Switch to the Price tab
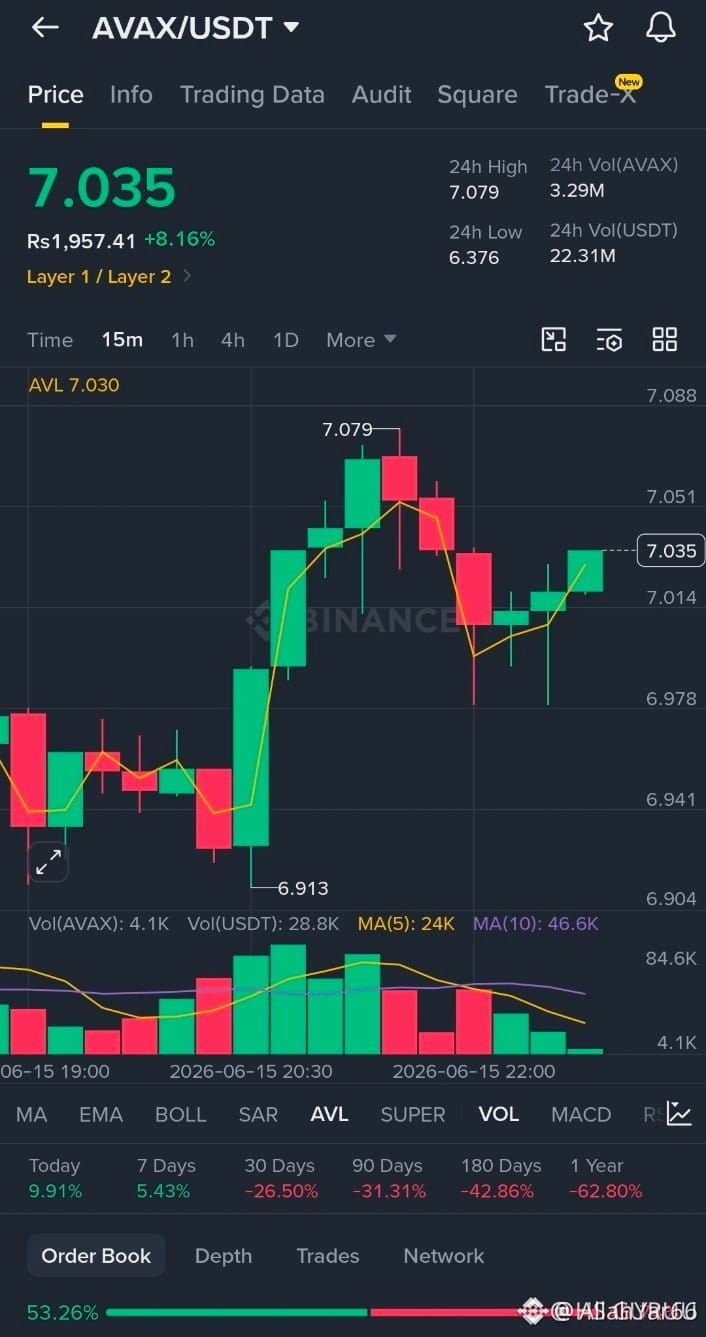The image size is (706, 1337). coord(55,95)
